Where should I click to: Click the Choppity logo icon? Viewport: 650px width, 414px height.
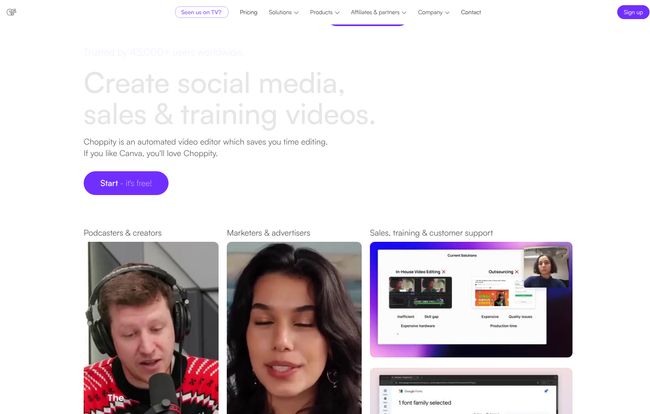coord(11,12)
